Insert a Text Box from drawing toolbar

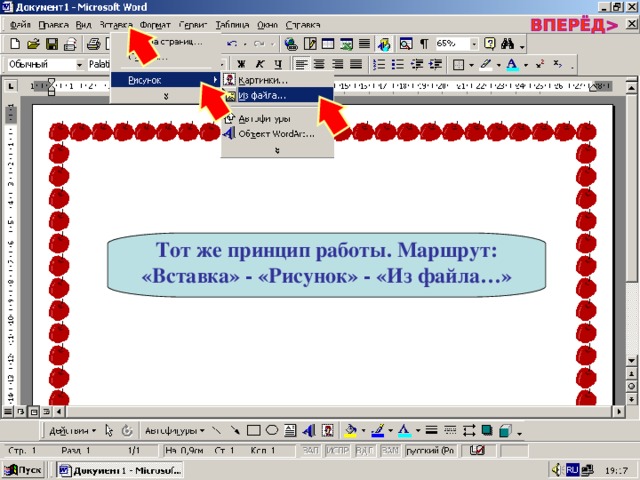pyautogui.click(x=290, y=430)
